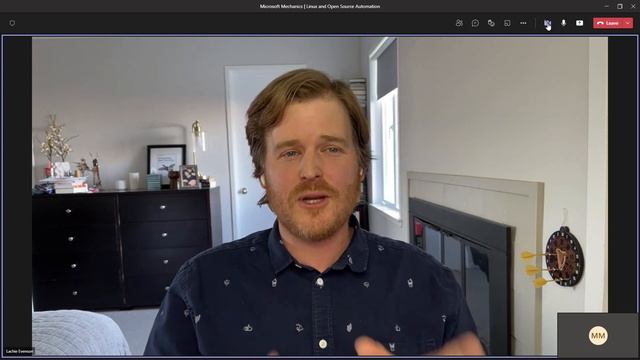Restore down the Teams meeting window
The height and width of the screenshot is (360, 640).
[x=620, y=6]
